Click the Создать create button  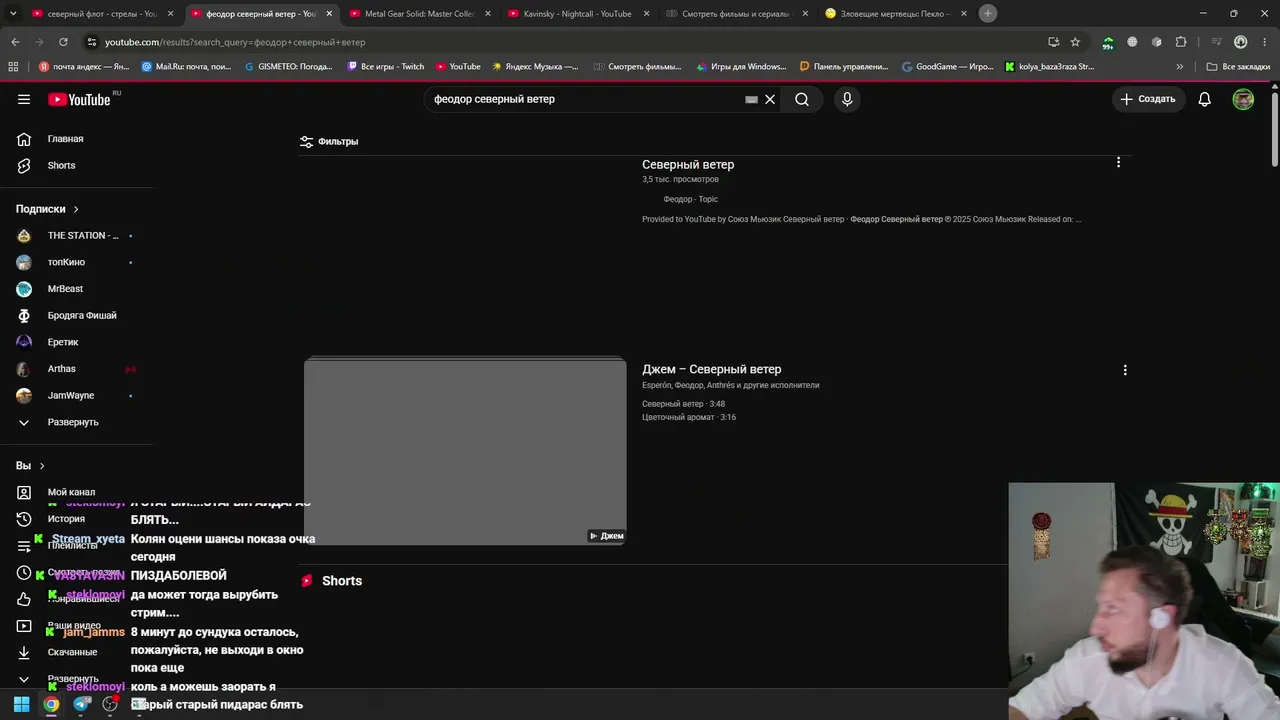pos(1148,99)
